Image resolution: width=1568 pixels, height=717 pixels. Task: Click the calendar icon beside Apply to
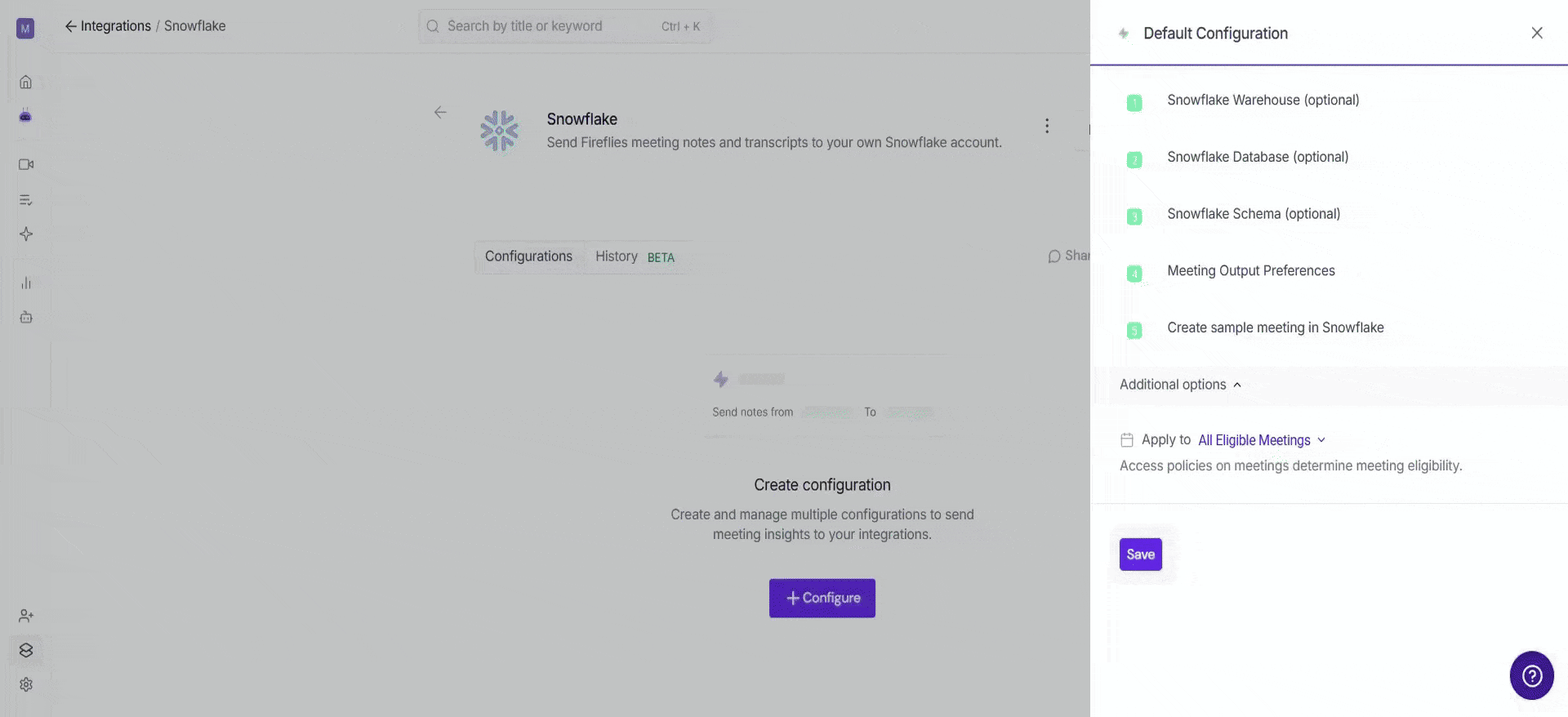(x=1127, y=440)
